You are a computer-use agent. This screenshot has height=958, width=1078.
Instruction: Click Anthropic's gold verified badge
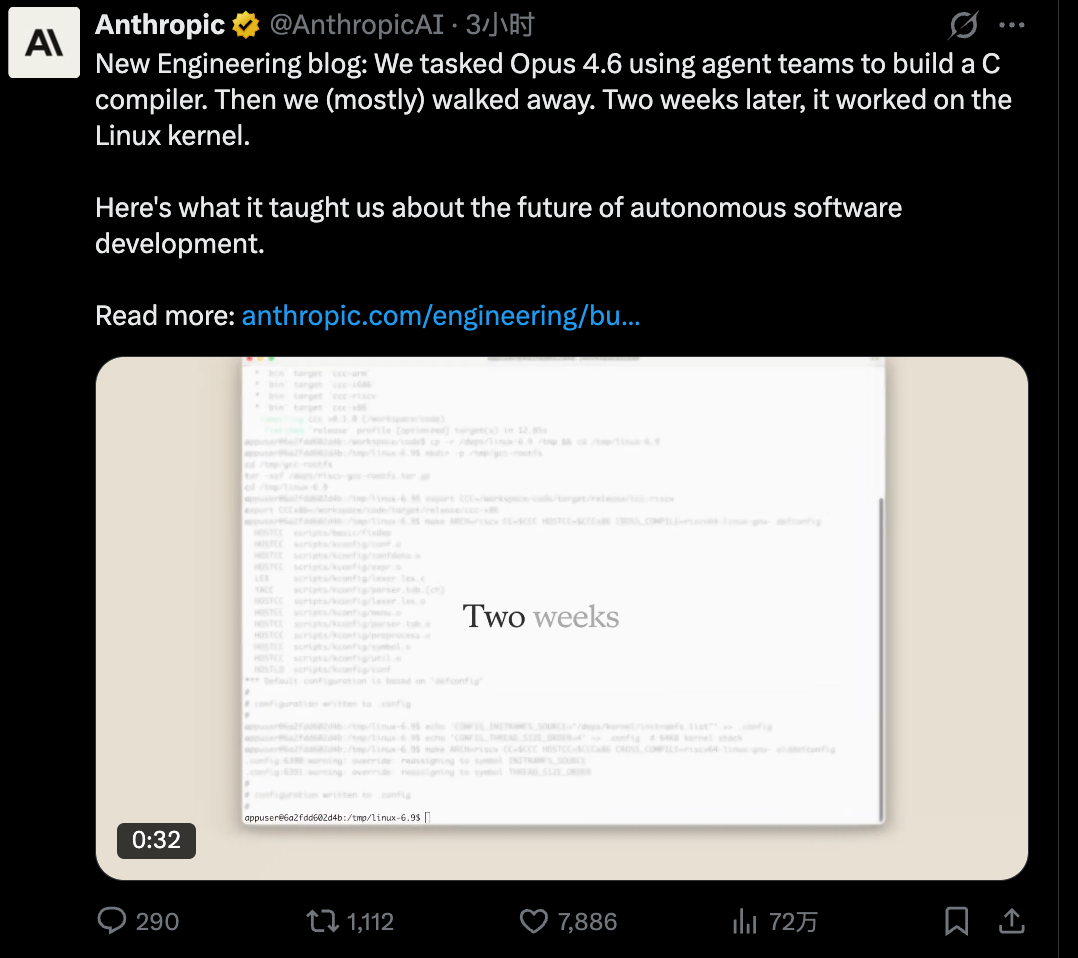[245, 24]
